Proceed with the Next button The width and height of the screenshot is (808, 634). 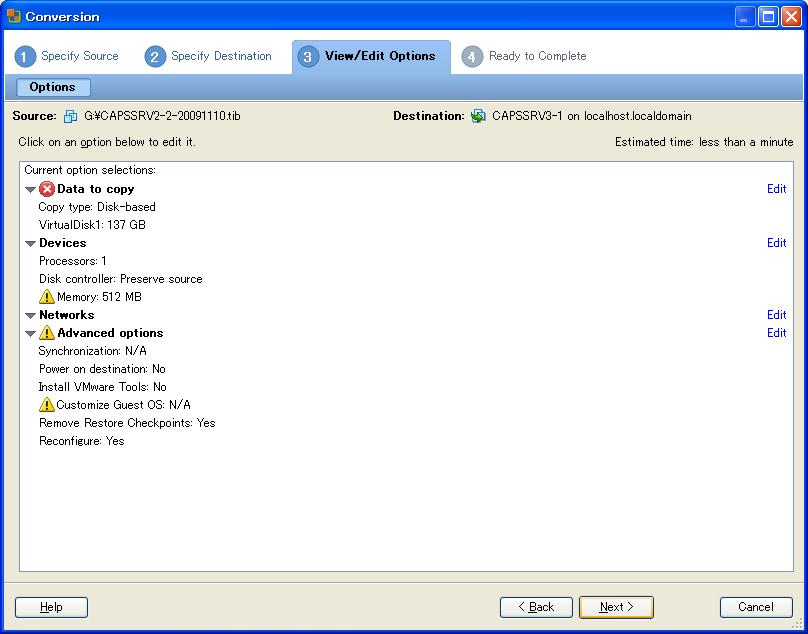[x=616, y=607]
